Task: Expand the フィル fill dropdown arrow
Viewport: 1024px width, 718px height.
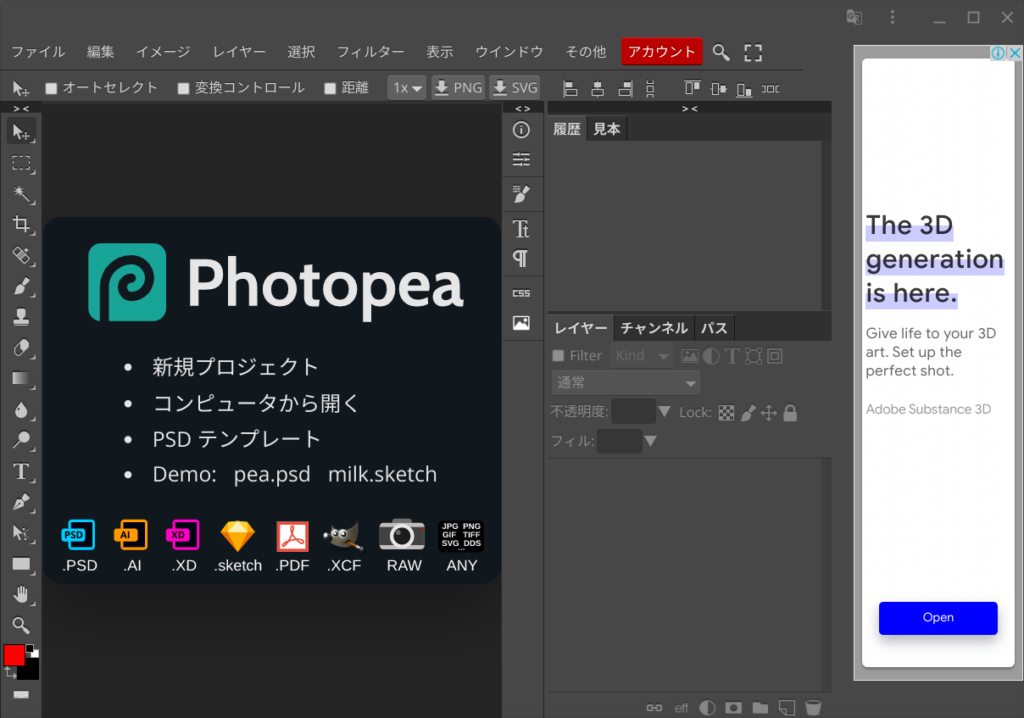Action: pos(650,441)
